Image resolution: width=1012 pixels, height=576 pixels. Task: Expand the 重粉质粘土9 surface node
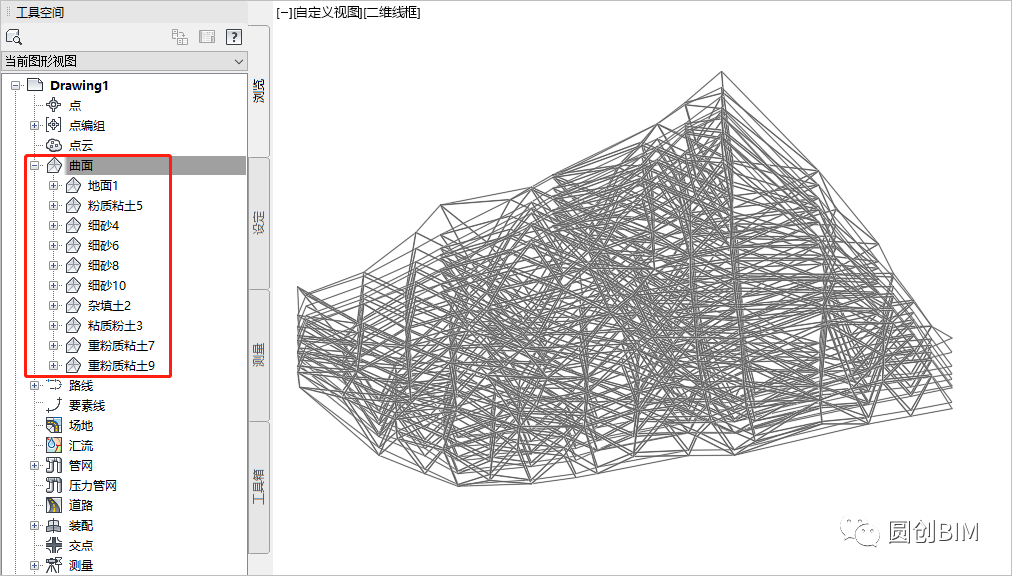point(54,365)
